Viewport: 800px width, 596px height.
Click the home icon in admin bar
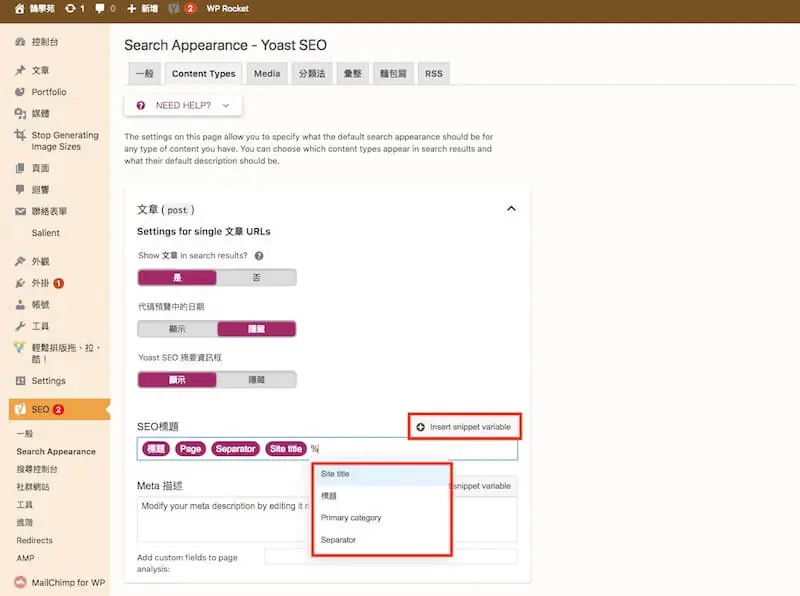[x=19, y=9]
